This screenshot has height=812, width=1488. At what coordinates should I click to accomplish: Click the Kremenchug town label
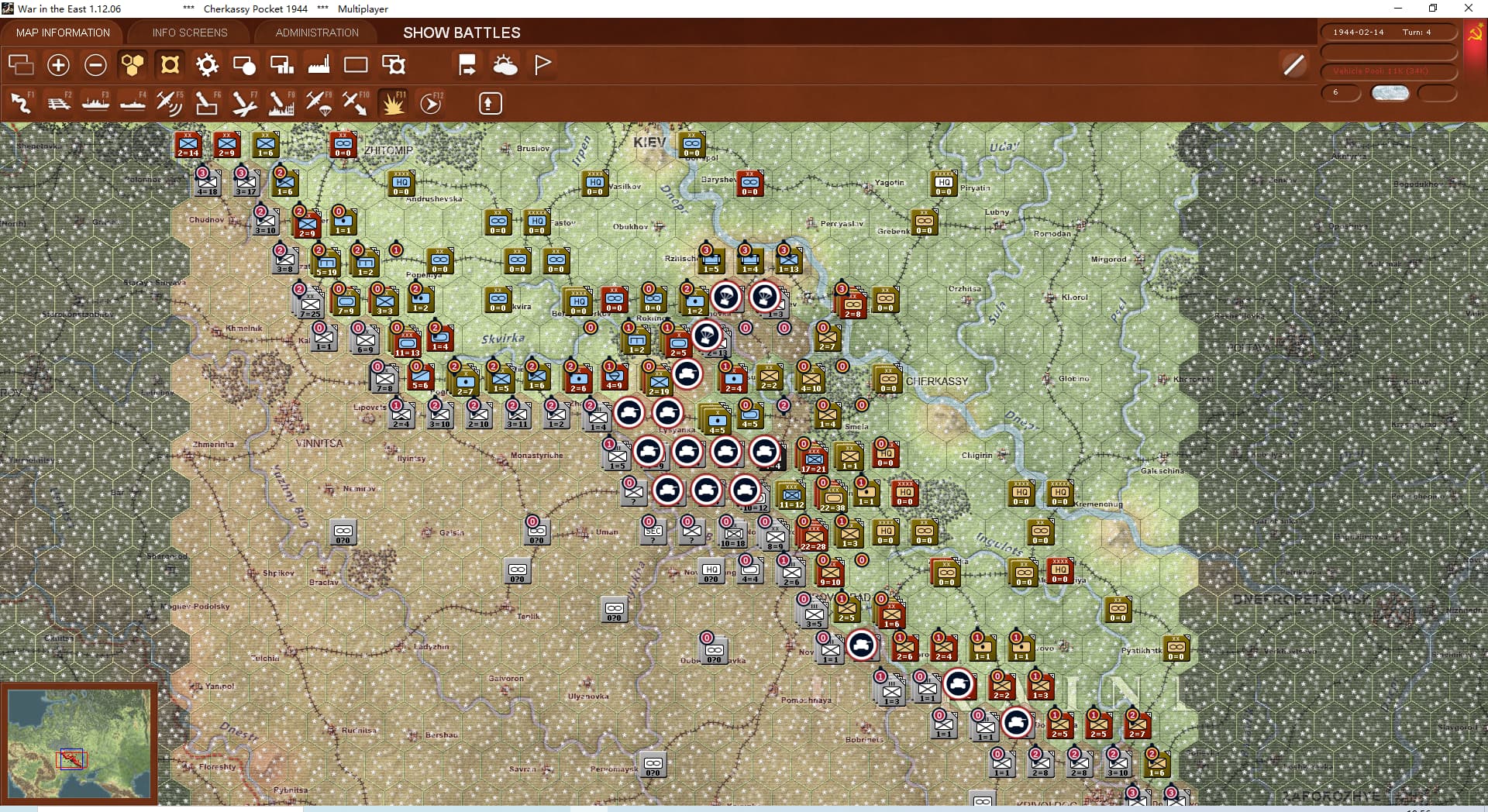coord(1098,504)
